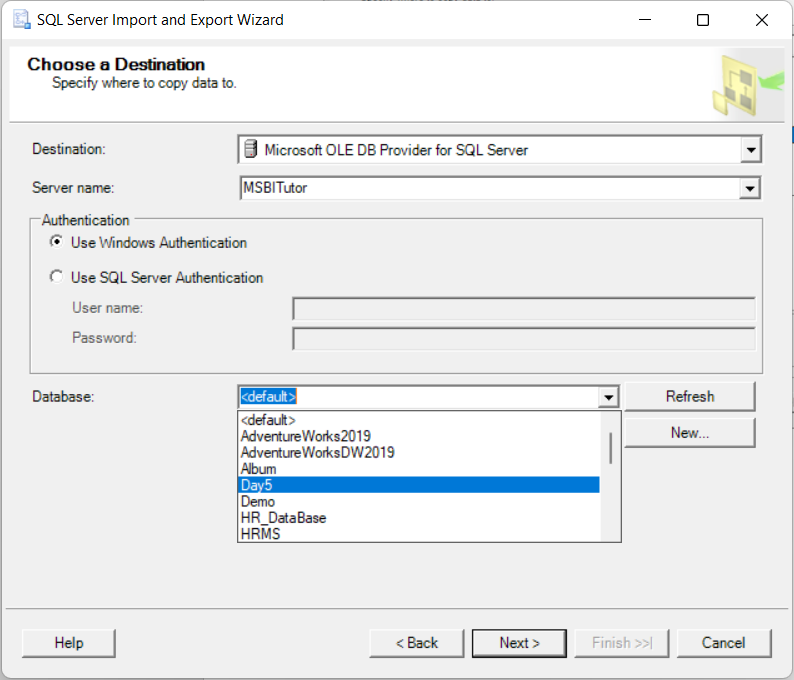Pick Demo from the database list
The height and width of the screenshot is (680, 794).
pyautogui.click(x=419, y=501)
